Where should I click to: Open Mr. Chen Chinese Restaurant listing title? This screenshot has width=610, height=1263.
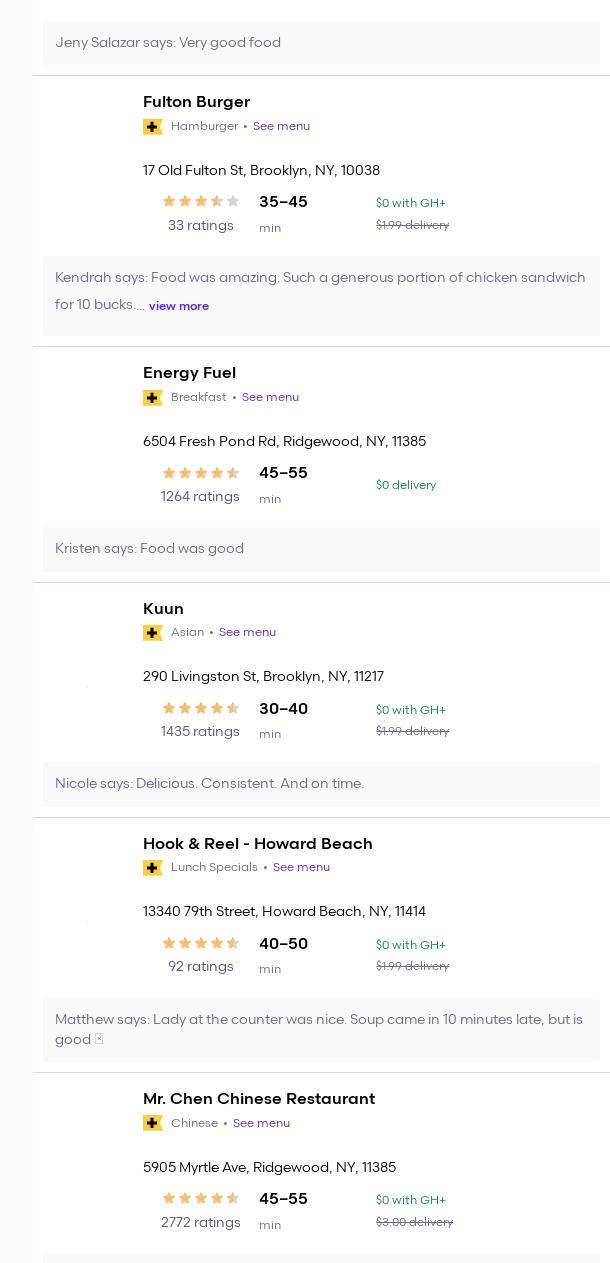[x=258, y=1099]
